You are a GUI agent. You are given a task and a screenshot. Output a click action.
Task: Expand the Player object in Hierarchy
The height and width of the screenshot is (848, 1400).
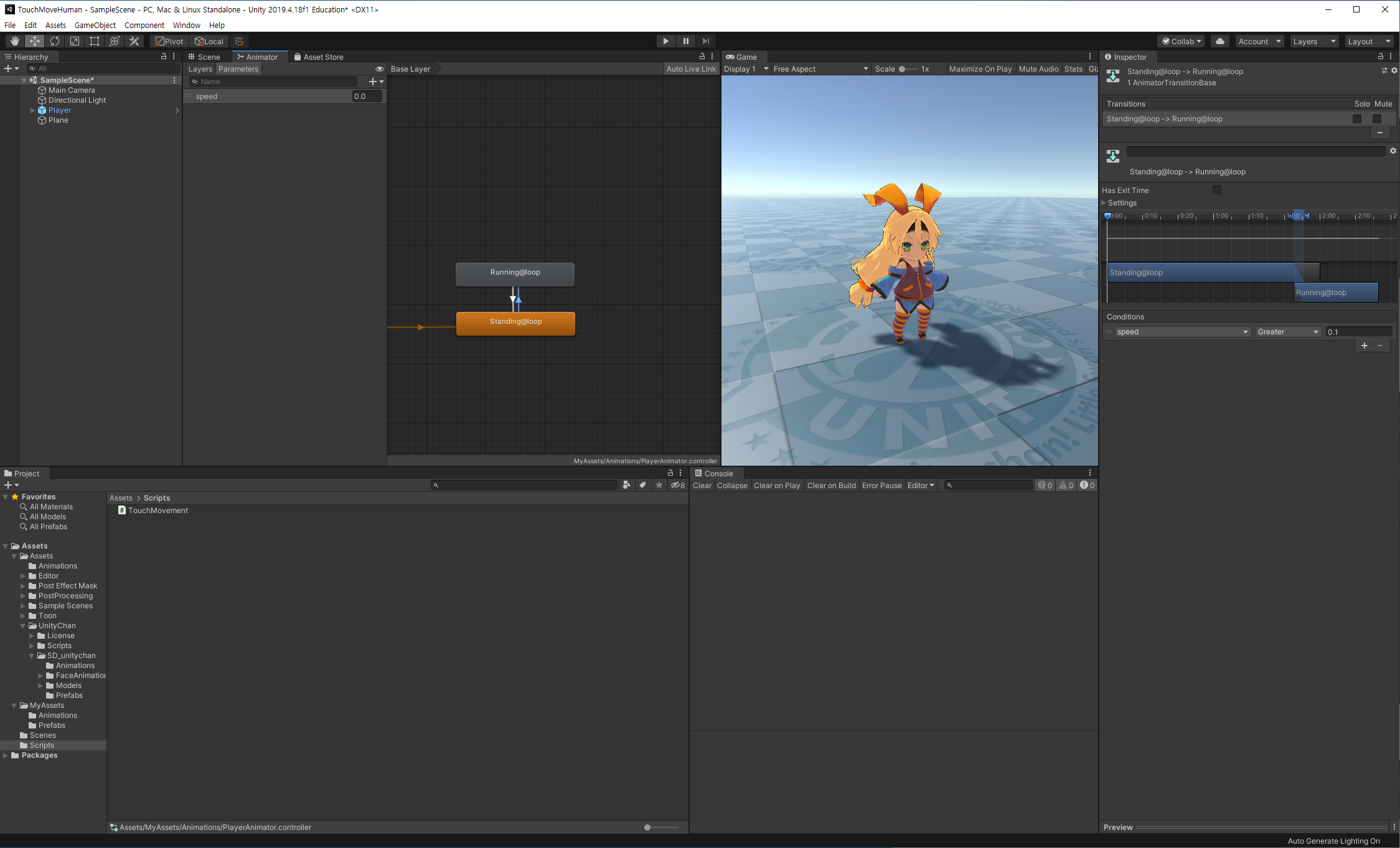pos(33,110)
